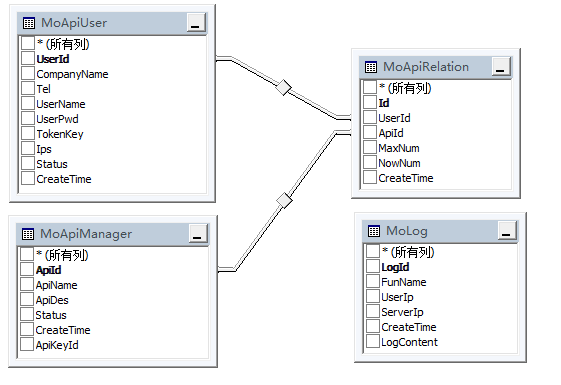Select the ApiDes column checkbox

[x=27, y=299]
